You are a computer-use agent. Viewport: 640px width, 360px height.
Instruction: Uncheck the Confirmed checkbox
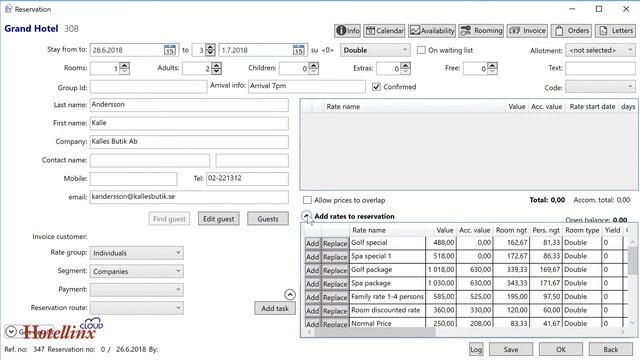(376, 87)
